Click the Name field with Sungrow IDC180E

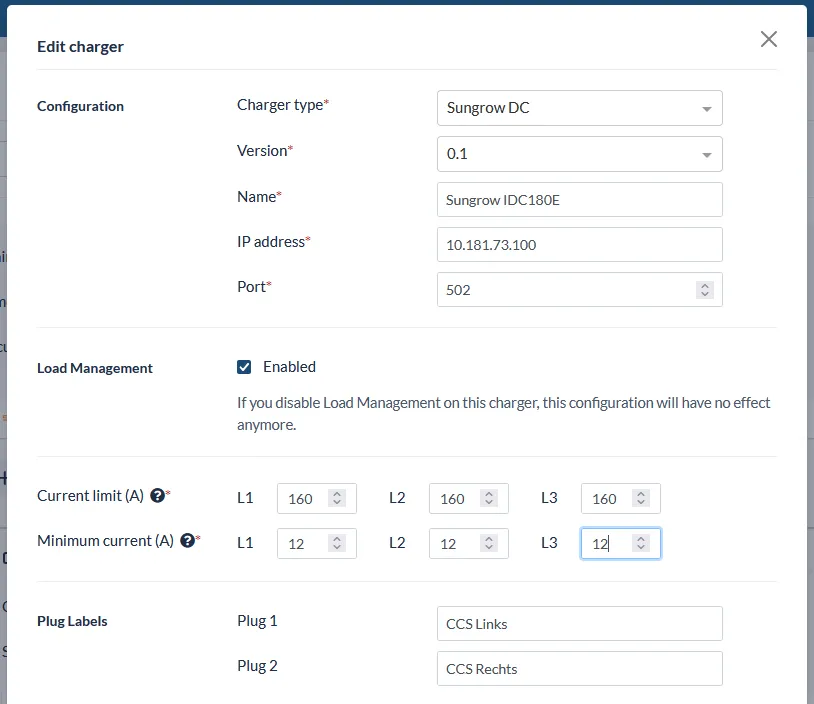pyautogui.click(x=579, y=199)
